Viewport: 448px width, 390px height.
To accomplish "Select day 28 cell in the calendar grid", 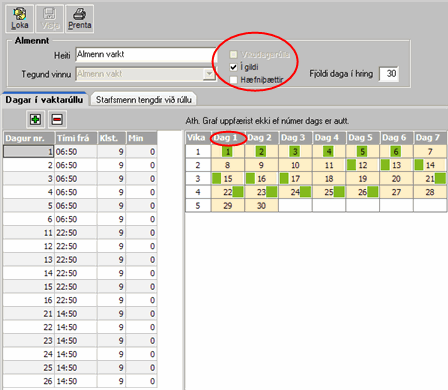I will pyautogui.click(x=430, y=192).
